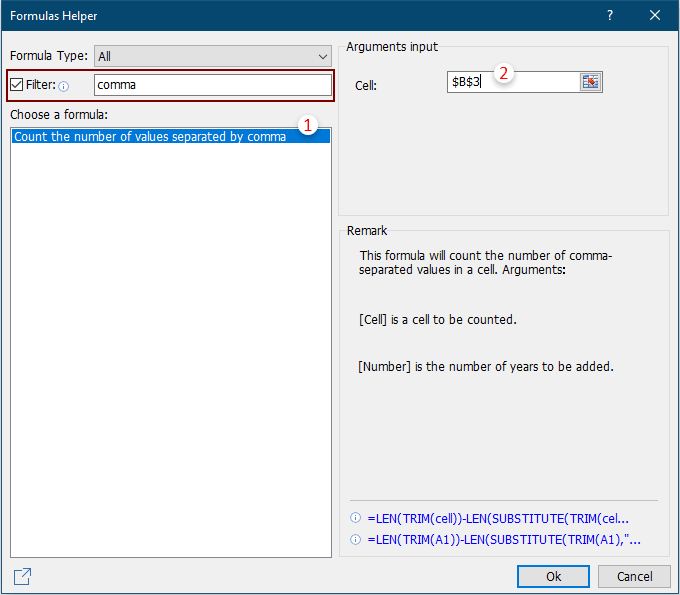Click empty area in the formula list
Image resolution: width=680 pixels, height=595 pixels.
pos(170,350)
